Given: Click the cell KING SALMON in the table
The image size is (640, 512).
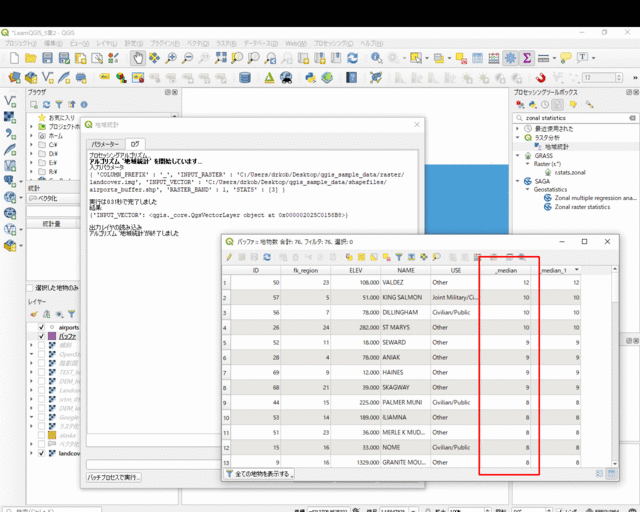Looking at the screenshot, I should point(405,297).
